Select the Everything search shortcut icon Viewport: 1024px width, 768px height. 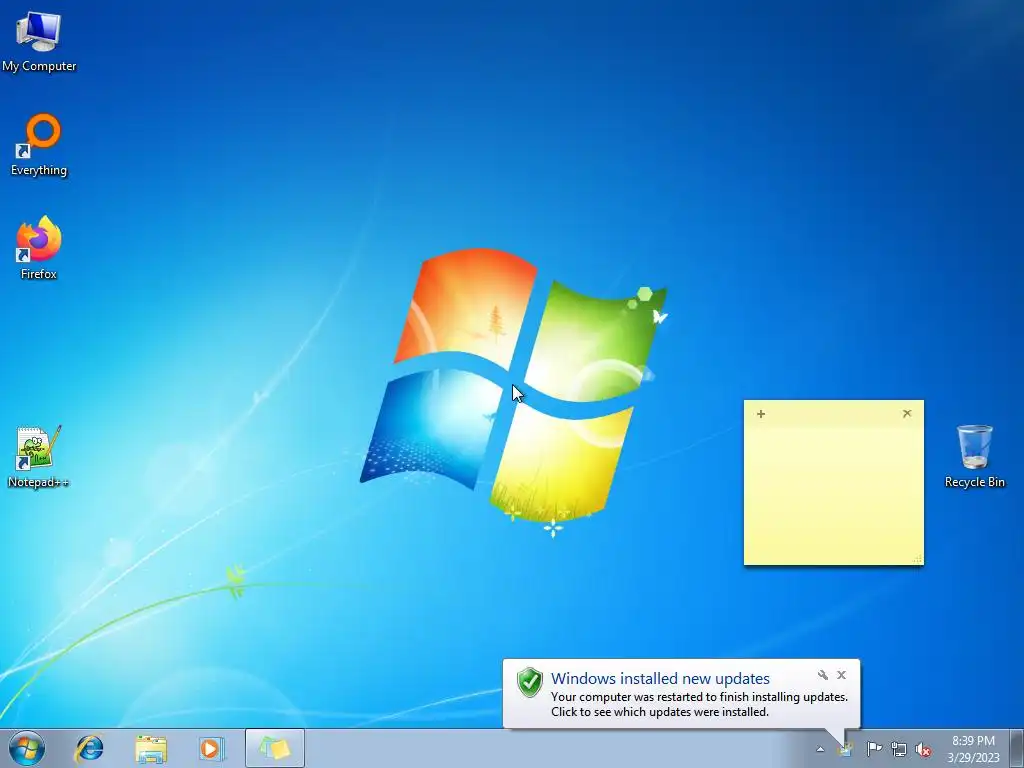[x=39, y=145]
